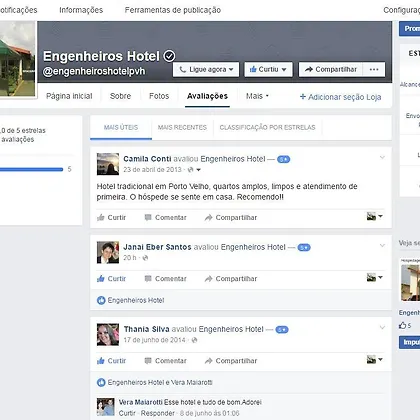Screen dimensions: 420x420
Task: Open the Sobre page tab
Action: pos(120,96)
